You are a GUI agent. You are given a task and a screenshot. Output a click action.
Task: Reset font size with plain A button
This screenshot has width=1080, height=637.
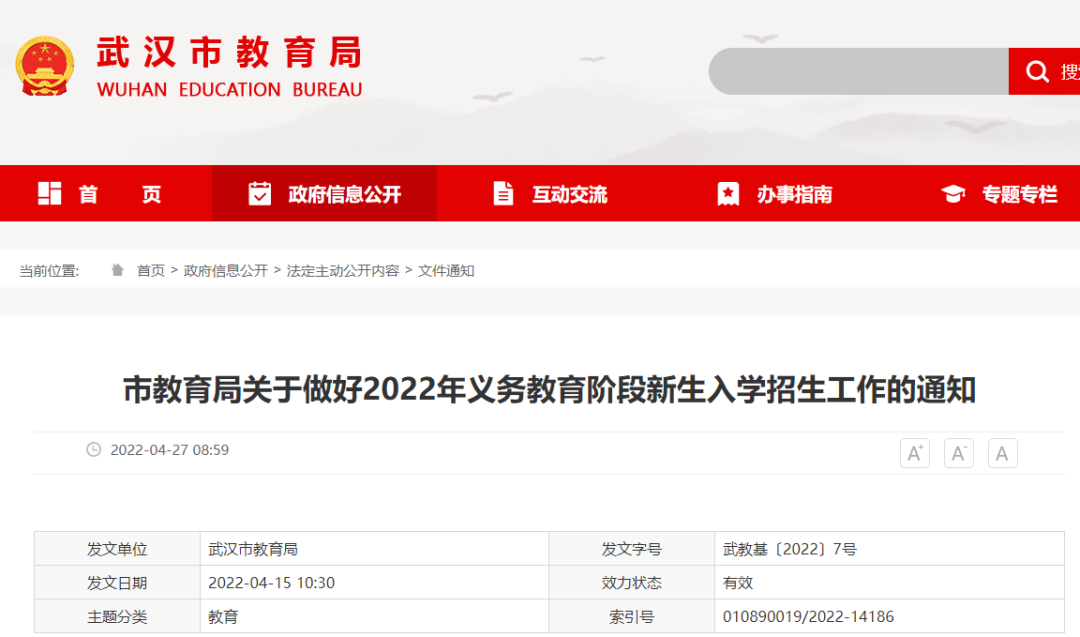click(x=1003, y=453)
